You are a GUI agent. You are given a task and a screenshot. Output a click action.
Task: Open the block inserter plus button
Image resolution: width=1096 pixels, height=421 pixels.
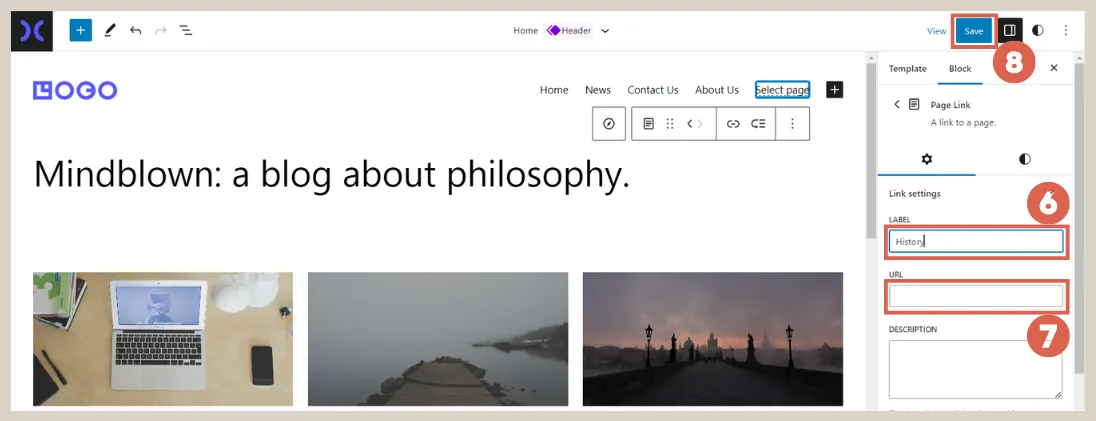click(x=80, y=30)
